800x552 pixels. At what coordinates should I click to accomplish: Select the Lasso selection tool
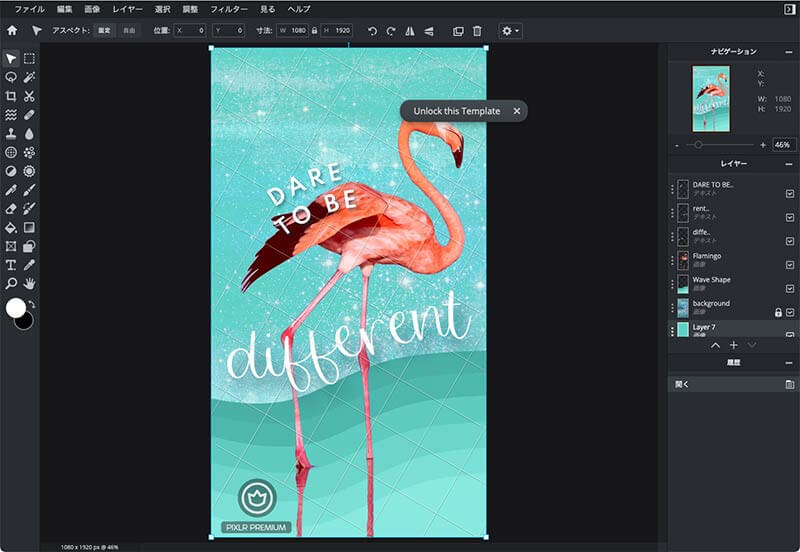point(11,78)
